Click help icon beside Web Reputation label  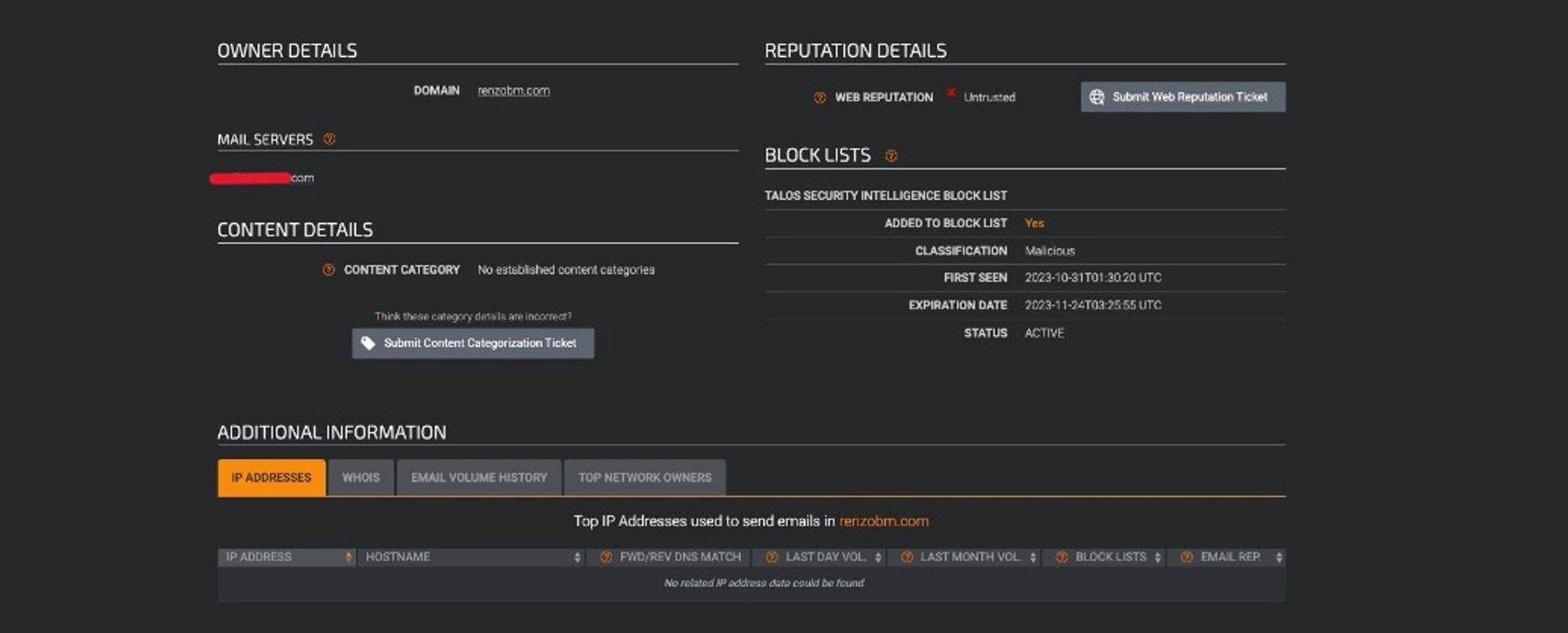coord(820,98)
